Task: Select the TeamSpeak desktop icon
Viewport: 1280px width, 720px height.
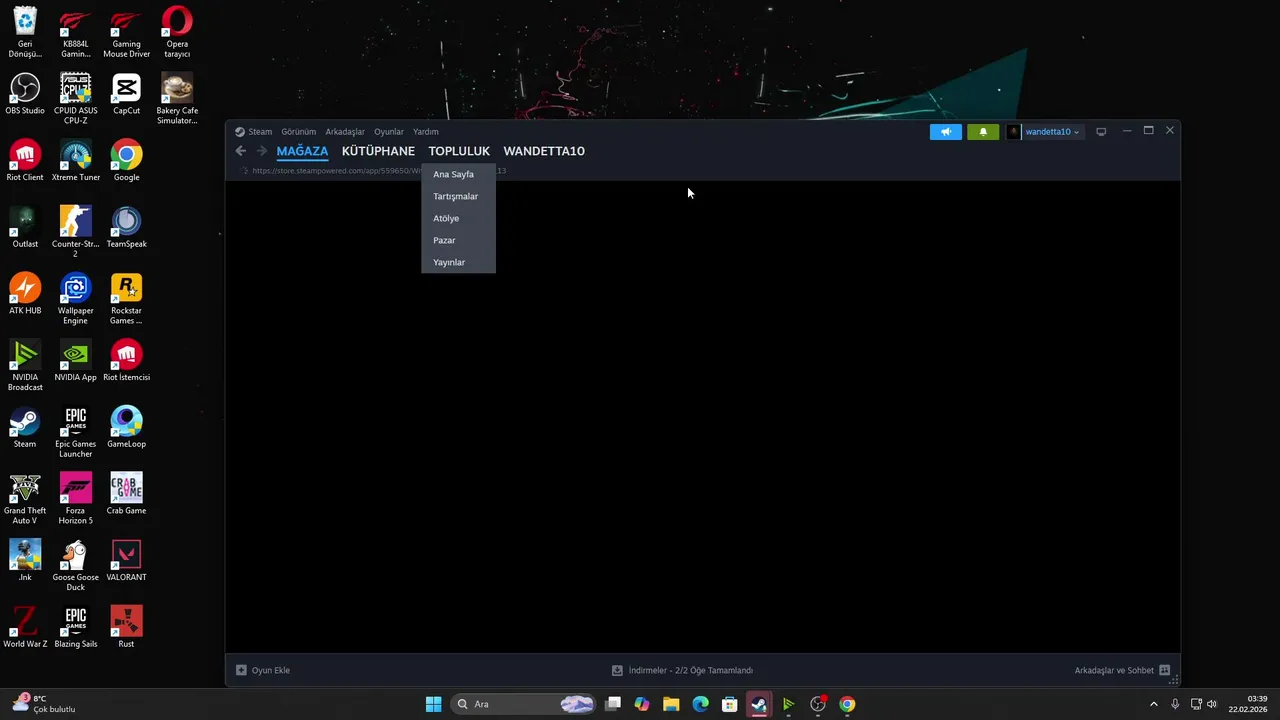Action: tap(126, 227)
